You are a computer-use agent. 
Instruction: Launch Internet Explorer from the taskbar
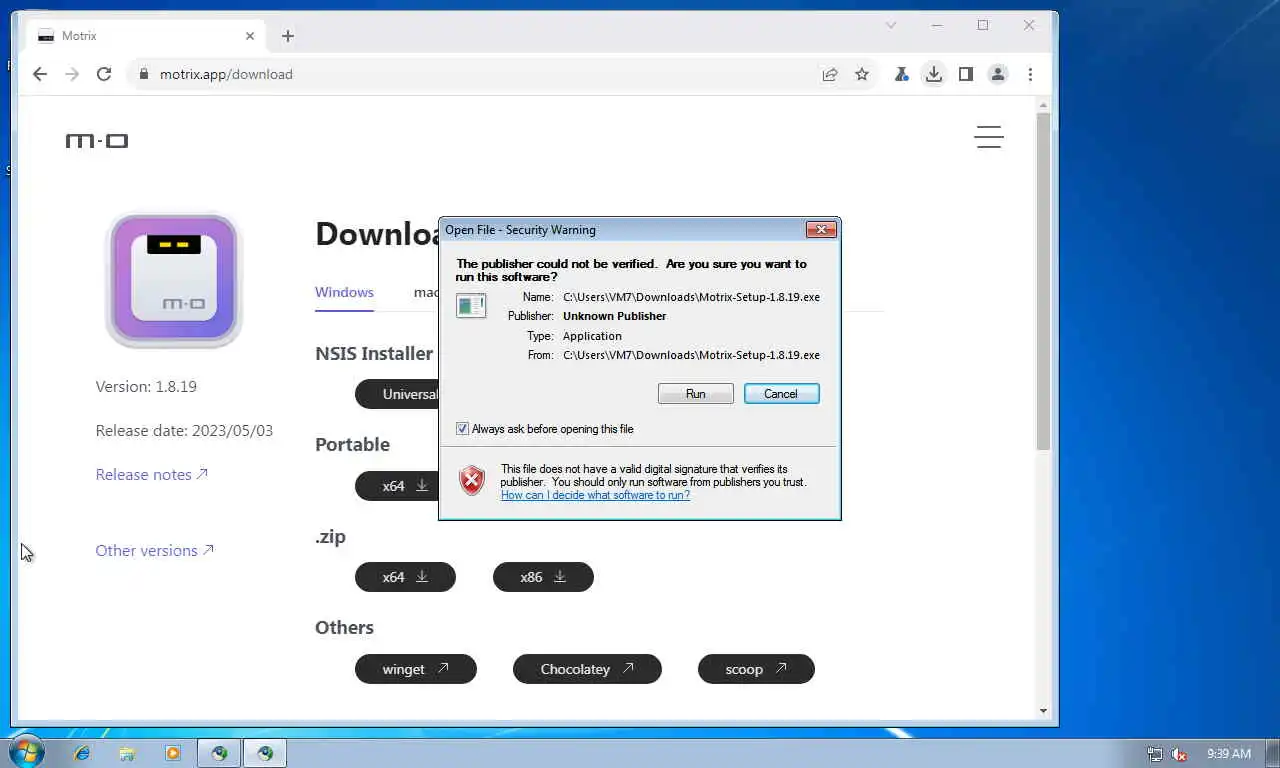click(x=82, y=753)
